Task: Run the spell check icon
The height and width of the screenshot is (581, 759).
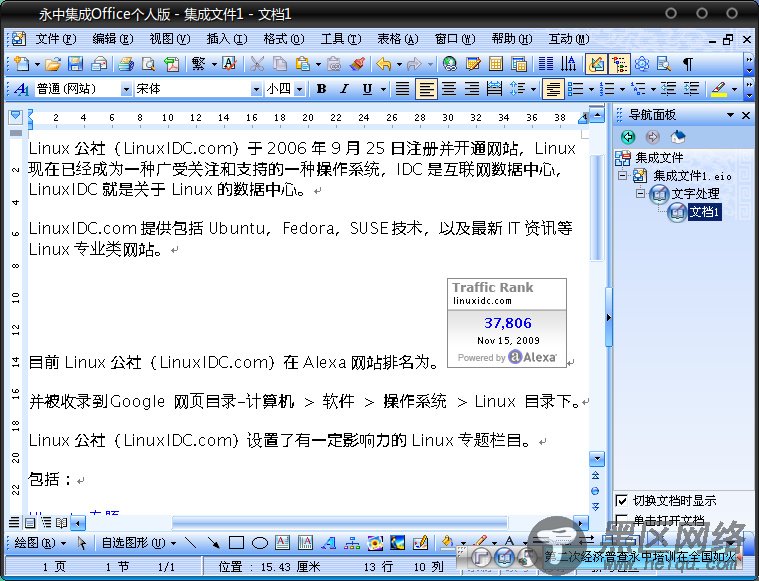Action: 229,64
